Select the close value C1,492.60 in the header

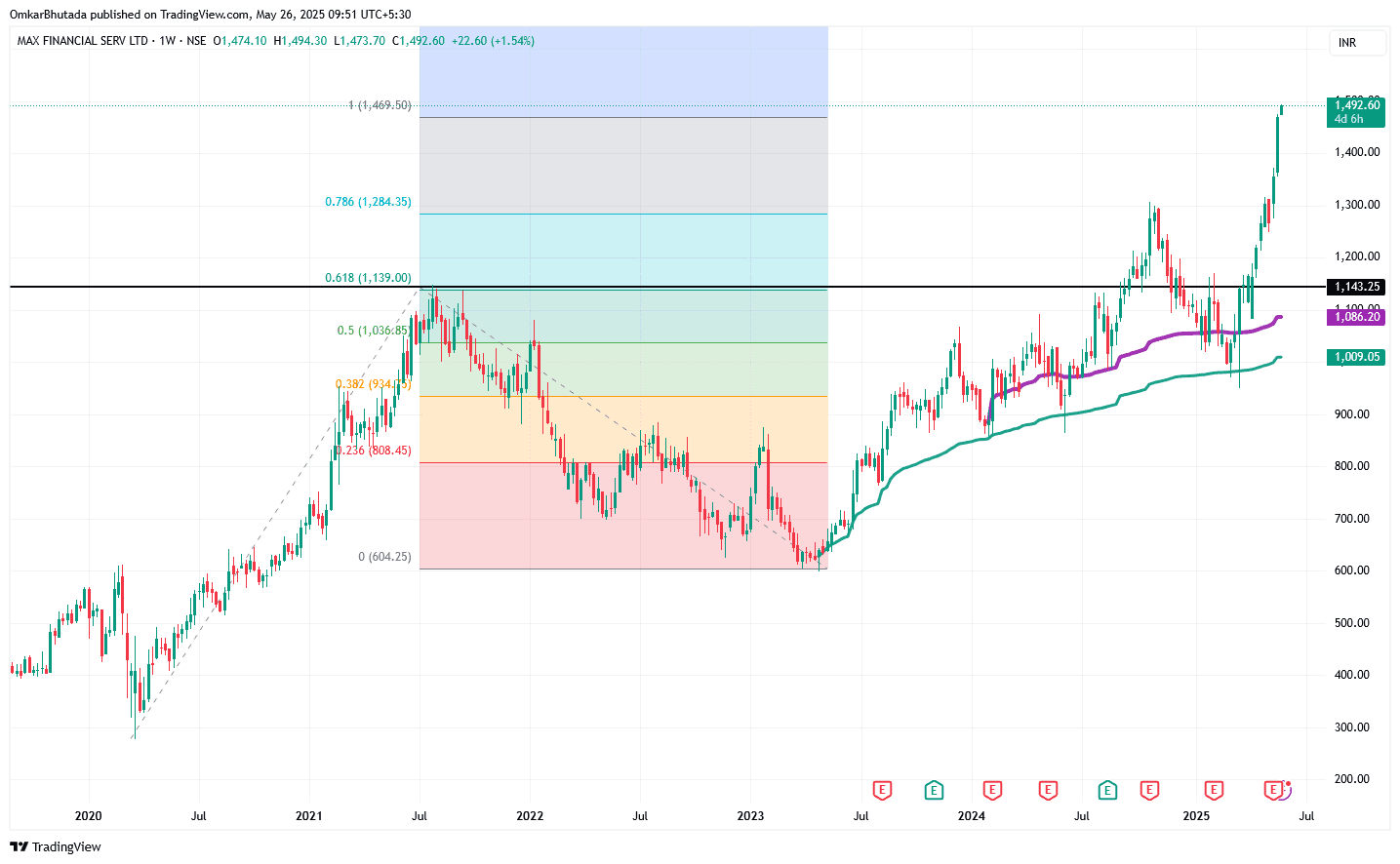(x=419, y=41)
